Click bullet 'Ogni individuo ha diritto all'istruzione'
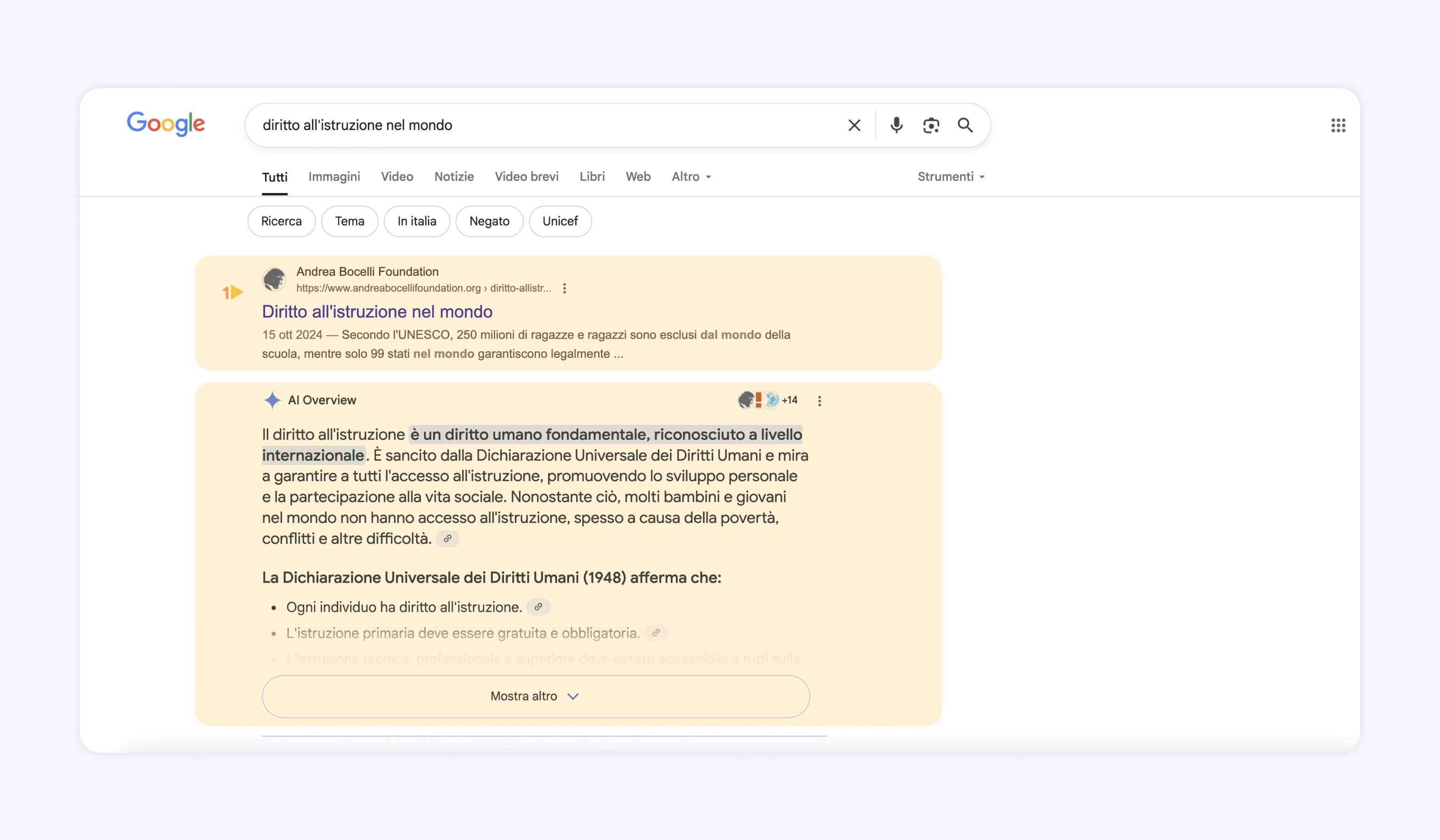The width and height of the screenshot is (1440, 840). (404, 607)
